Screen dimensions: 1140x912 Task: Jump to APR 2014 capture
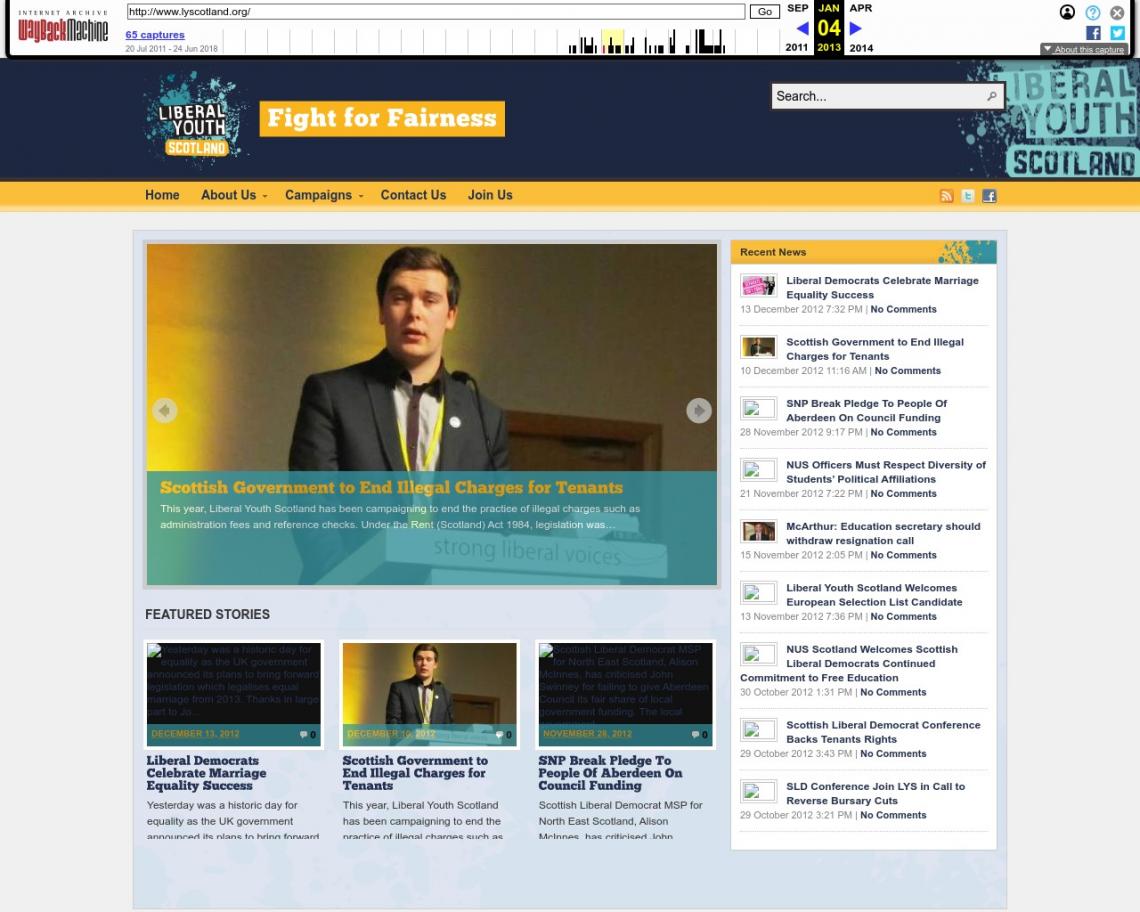tap(861, 28)
